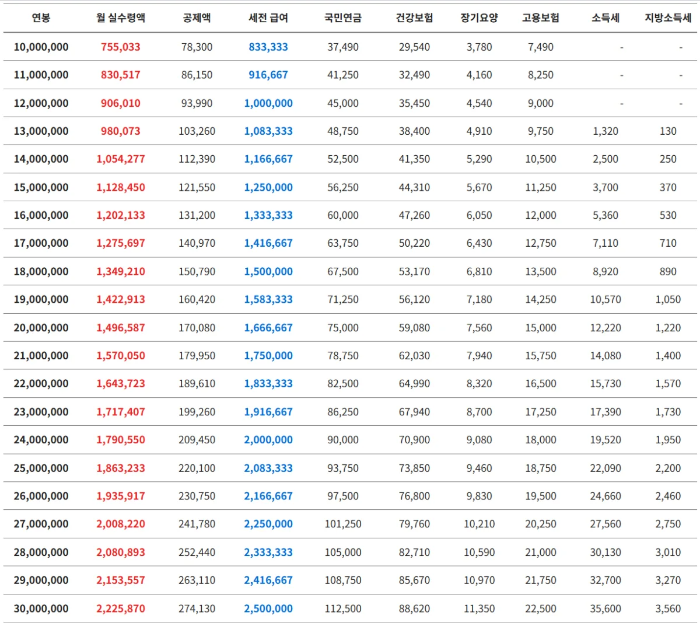The width and height of the screenshot is (700, 624).
Task: Select blue pre-tax value 833,333
Action: [268, 47]
